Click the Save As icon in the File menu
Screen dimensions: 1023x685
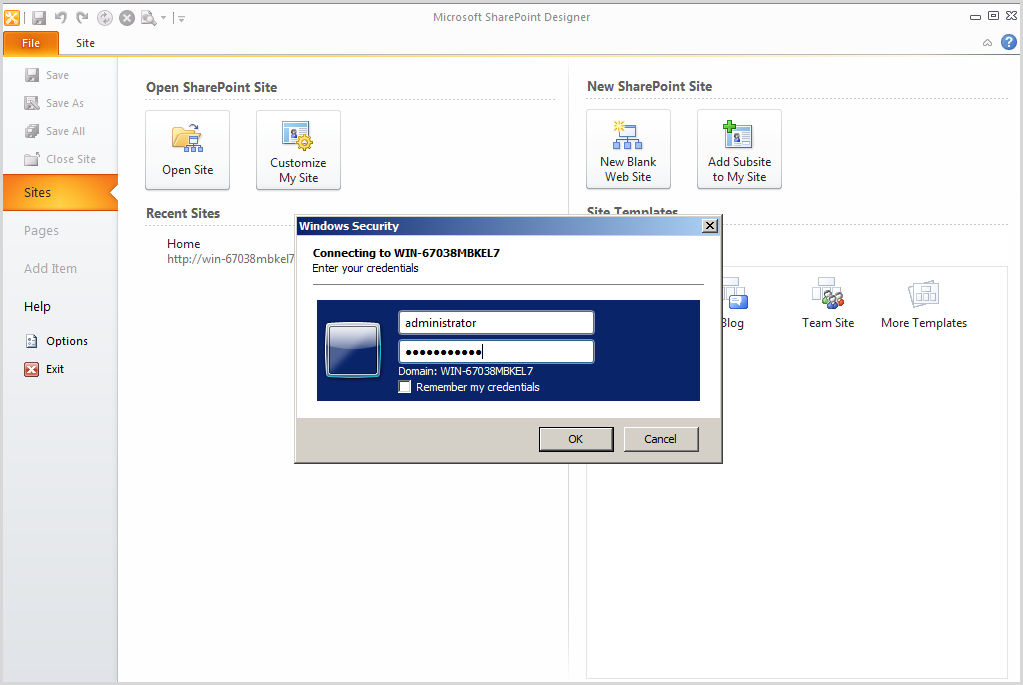pos(32,103)
